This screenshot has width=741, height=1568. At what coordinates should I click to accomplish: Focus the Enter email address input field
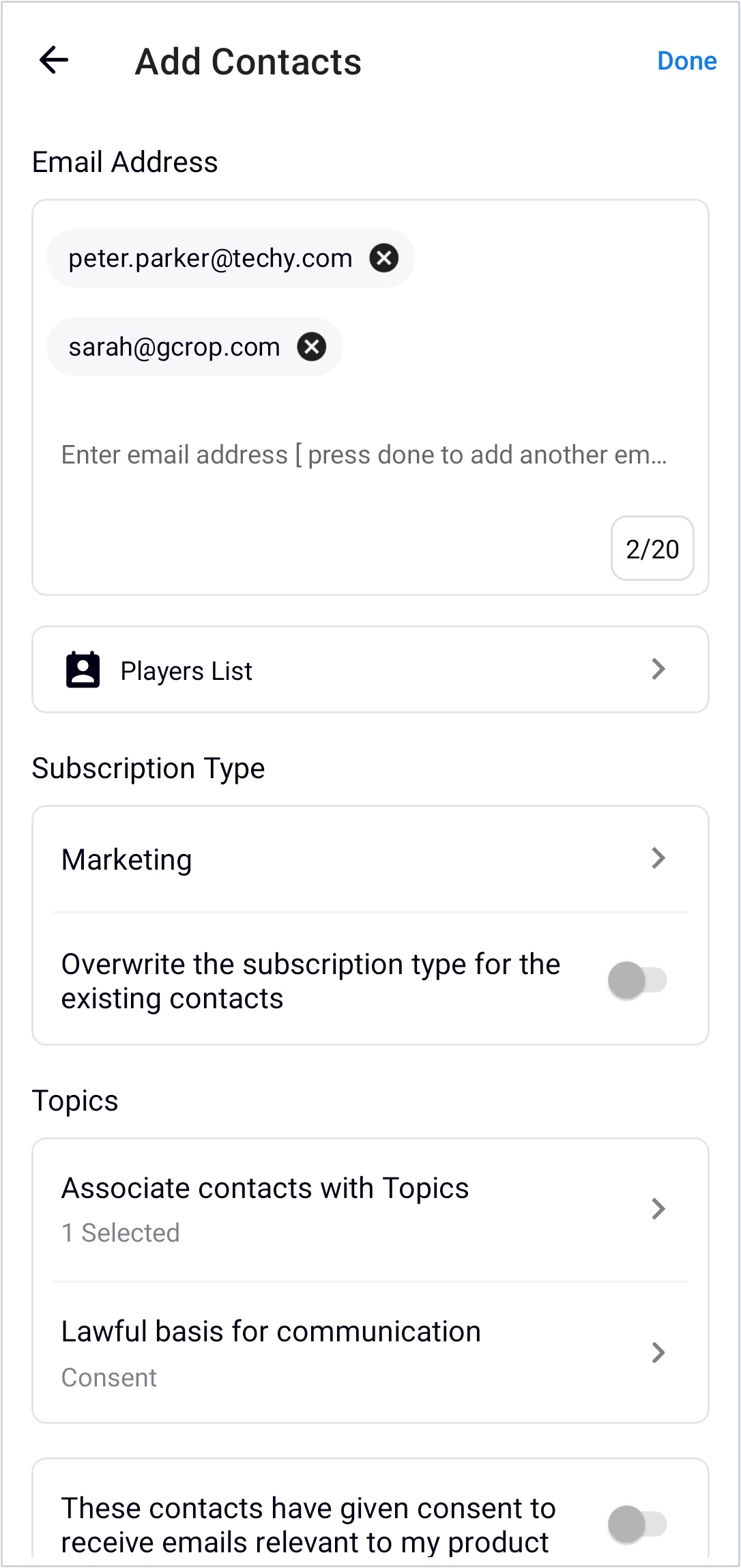(x=364, y=455)
